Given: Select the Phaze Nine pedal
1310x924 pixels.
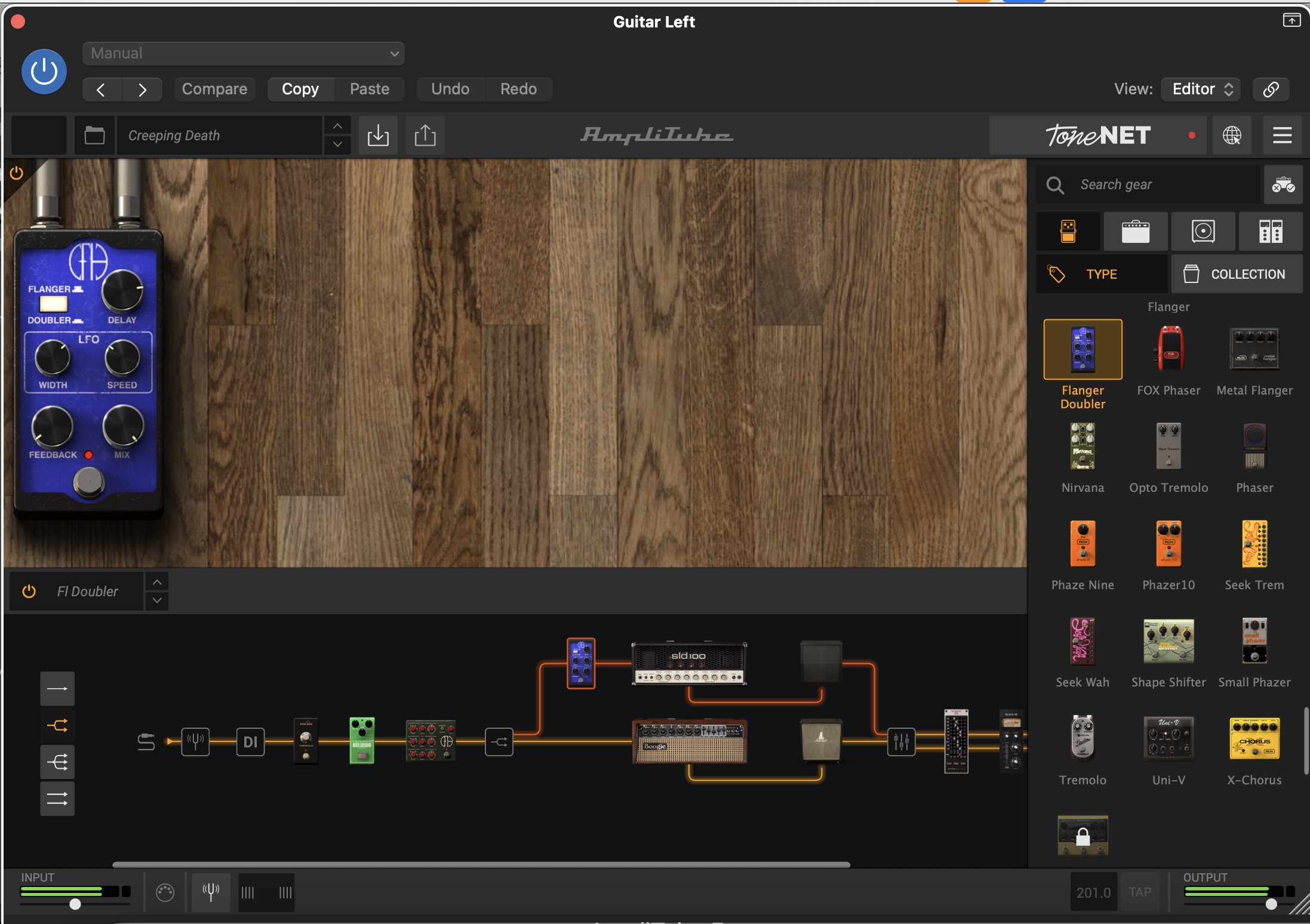Looking at the screenshot, I should coord(1083,544).
